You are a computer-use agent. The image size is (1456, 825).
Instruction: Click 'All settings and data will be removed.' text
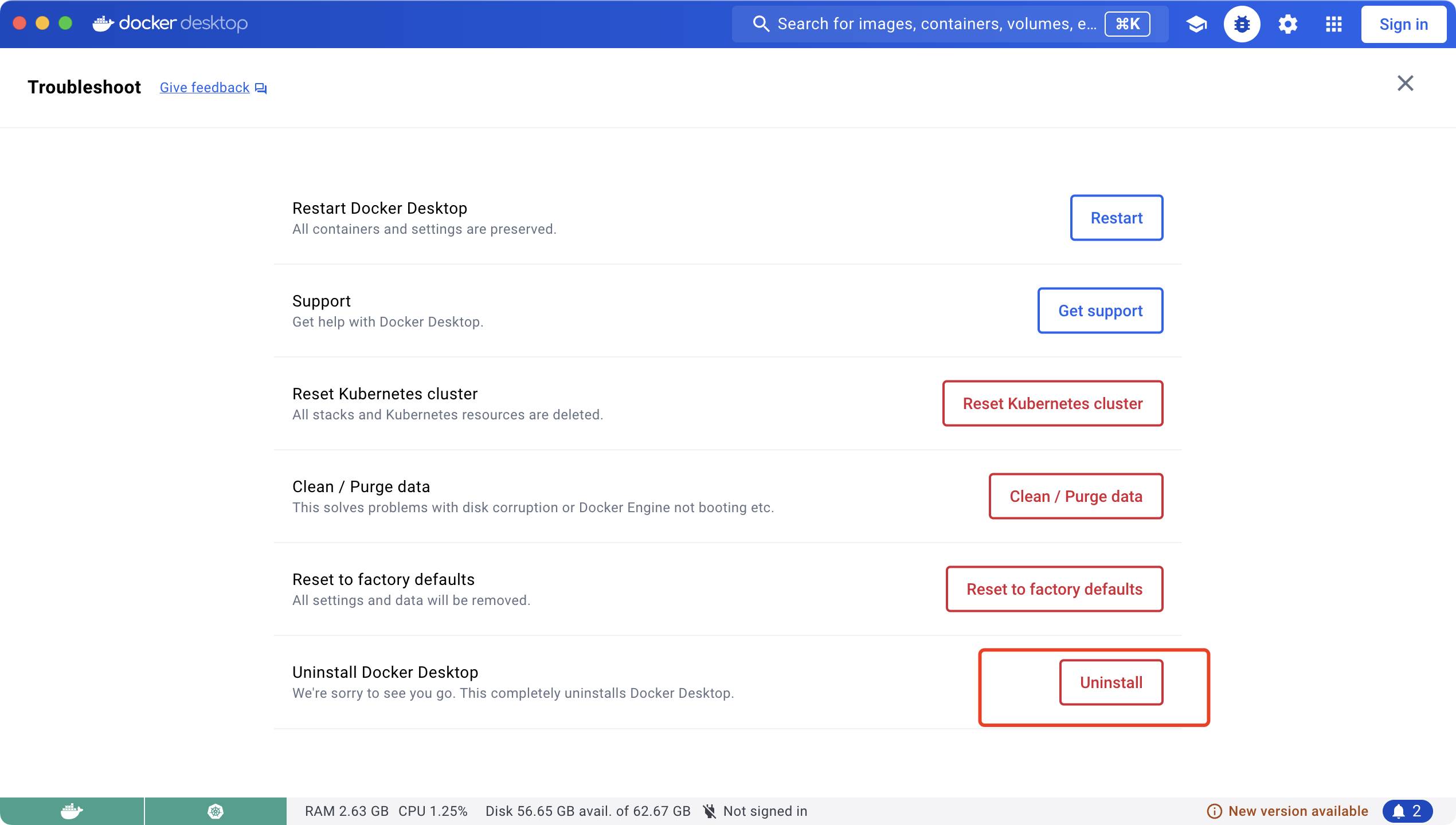click(411, 600)
